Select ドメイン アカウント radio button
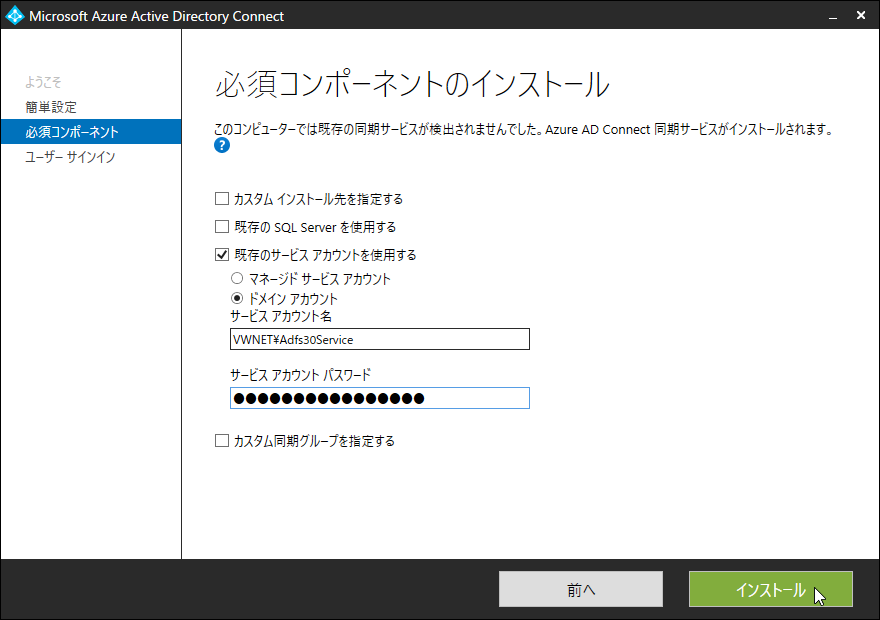Viewport: 880px width, 620px height. click(x=237, y=298)
